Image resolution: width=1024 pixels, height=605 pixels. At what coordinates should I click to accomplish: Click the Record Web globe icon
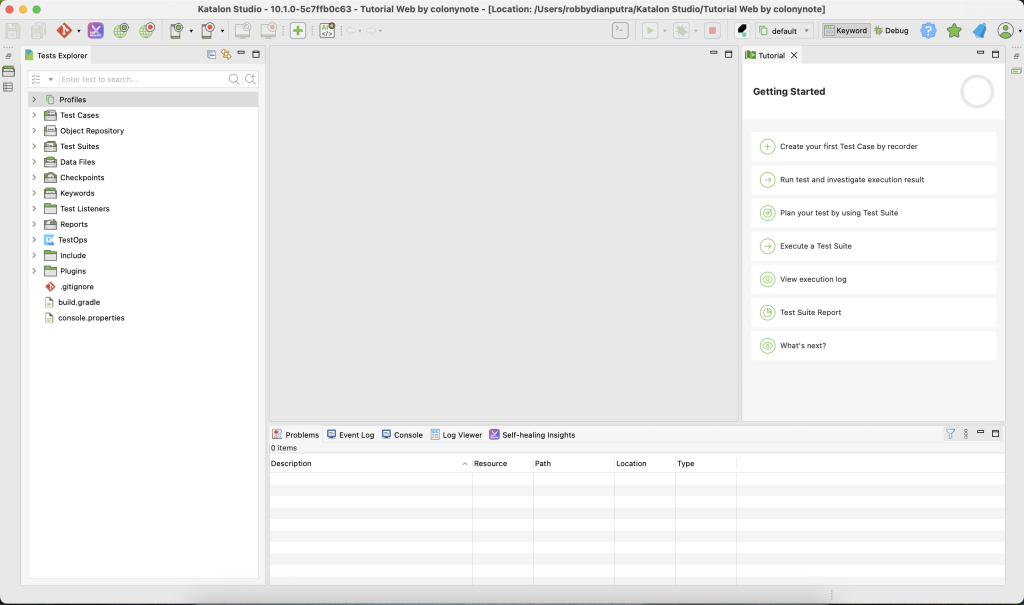(147, 31)
